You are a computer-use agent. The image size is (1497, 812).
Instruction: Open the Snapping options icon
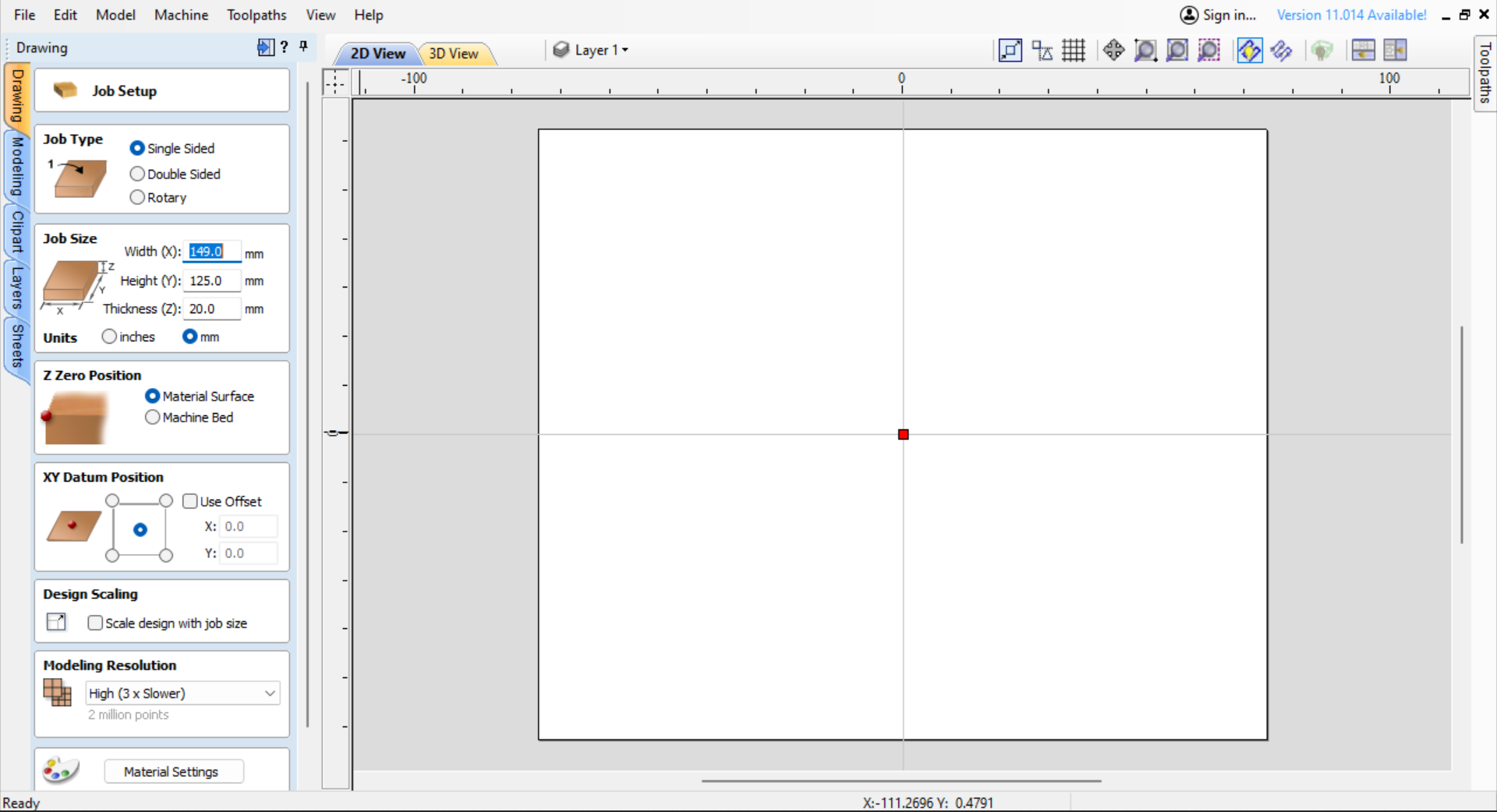(1042, 50)
